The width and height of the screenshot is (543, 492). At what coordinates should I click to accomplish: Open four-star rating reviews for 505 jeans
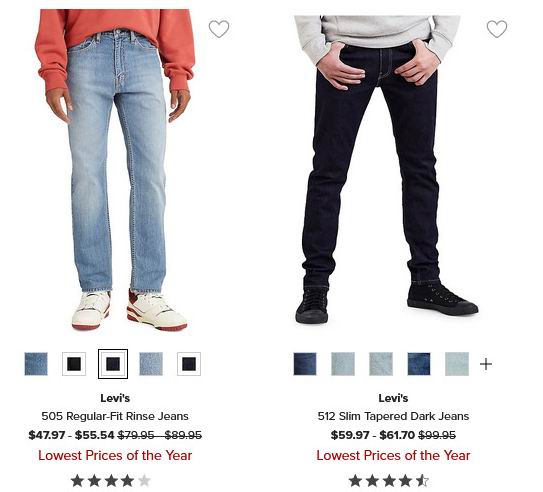(x=111, y=481)
